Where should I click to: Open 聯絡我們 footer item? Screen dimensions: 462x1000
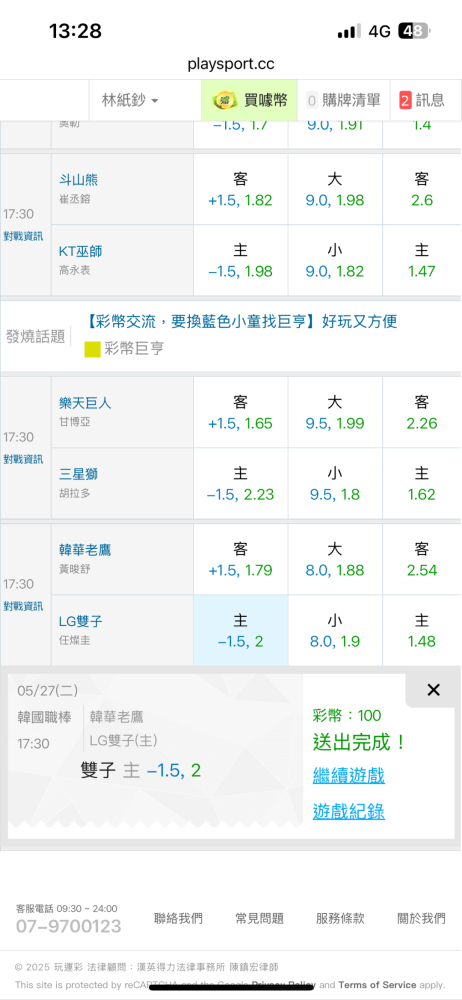coord(179,918)
